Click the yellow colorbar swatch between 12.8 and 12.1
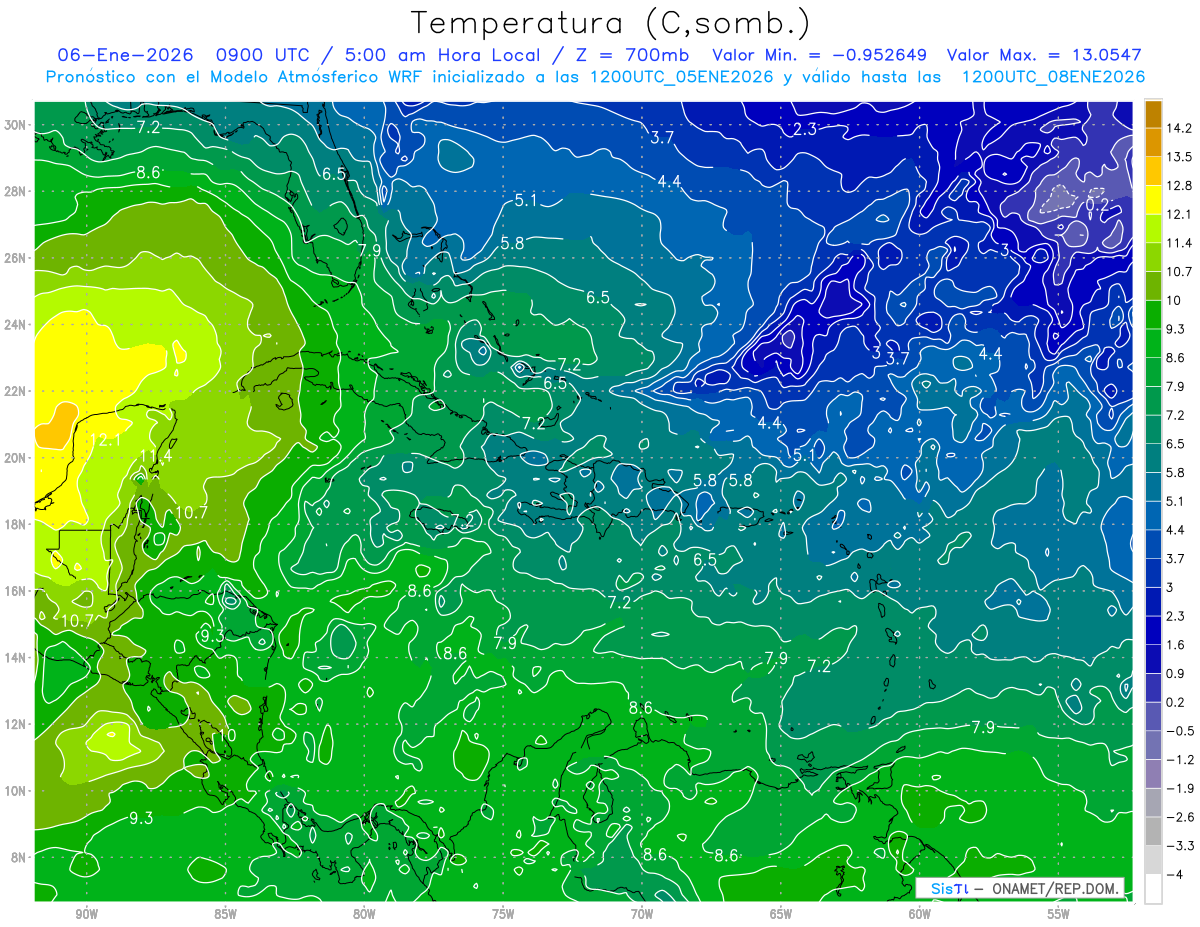Image resolution: width=1200 pixels, height=927 pixels. pyautogui.click(x=1153, y=199)
